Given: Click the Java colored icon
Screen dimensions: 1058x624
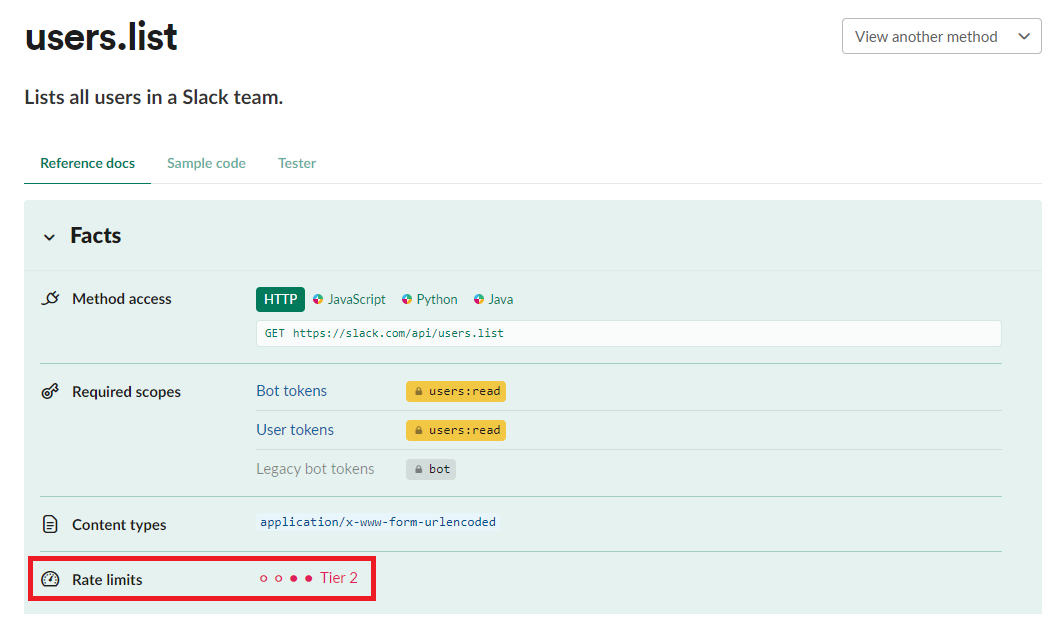Looking at the screenshot, I should (479, 300).
